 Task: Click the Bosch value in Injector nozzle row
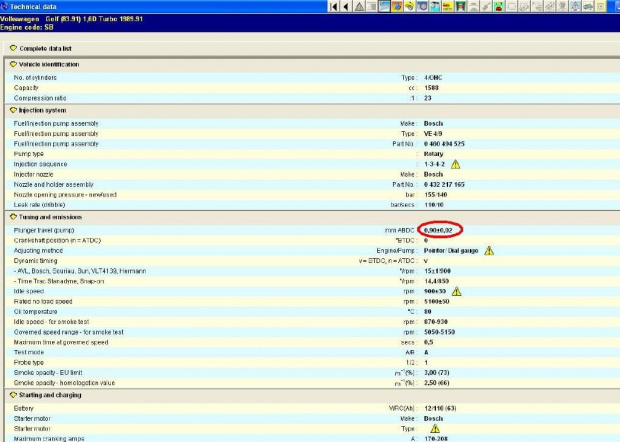point(433,174)
